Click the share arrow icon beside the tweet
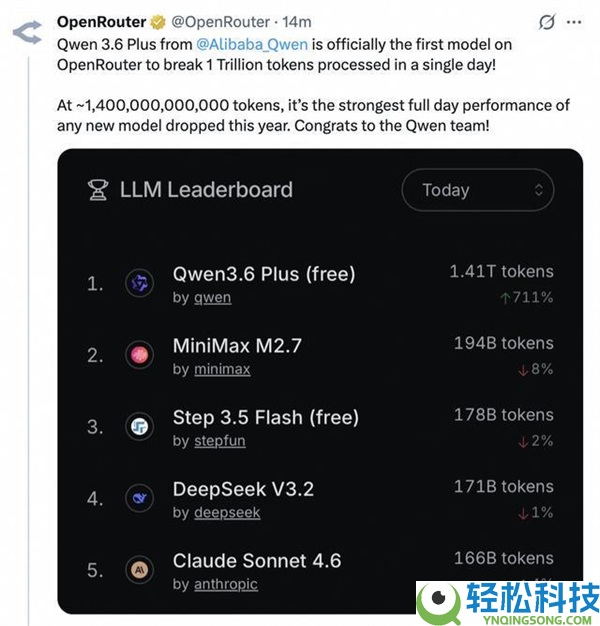Screen dimensions: 600x626 point(27,32)
